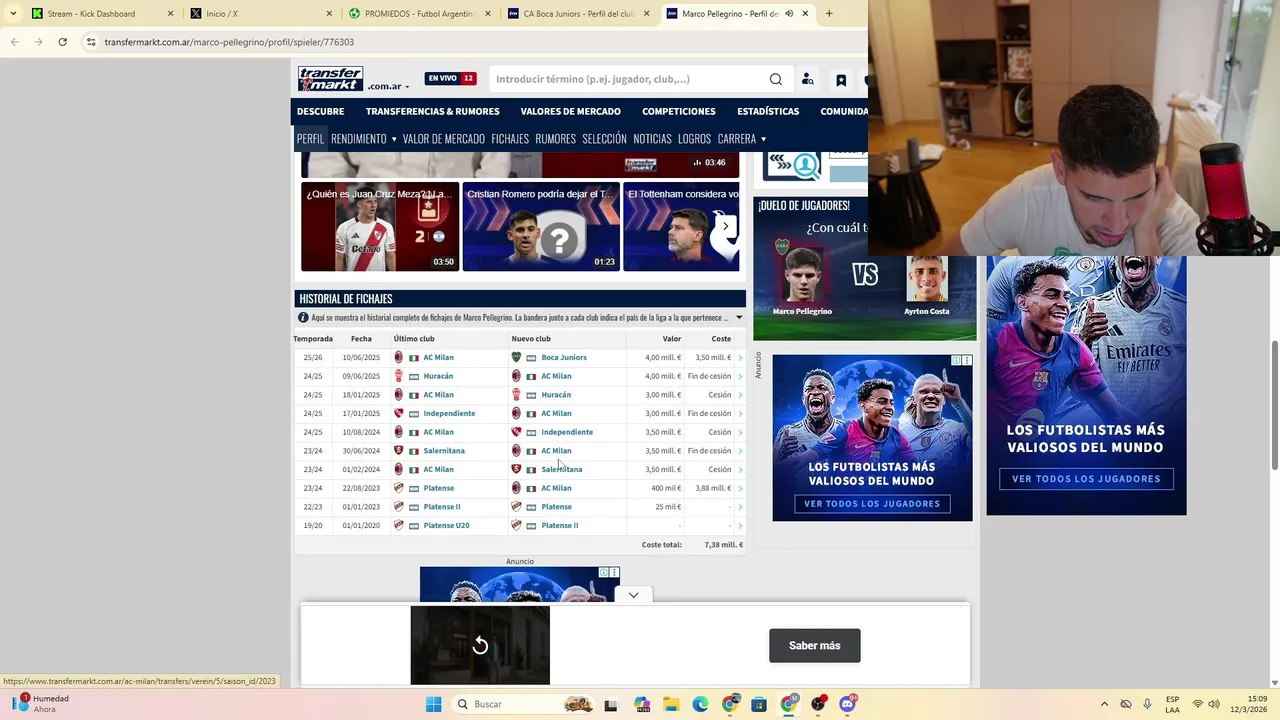The image size is (1280, 720).
Task: Select the Valor de Mercado sub-tab
Action: coord(443,139)
